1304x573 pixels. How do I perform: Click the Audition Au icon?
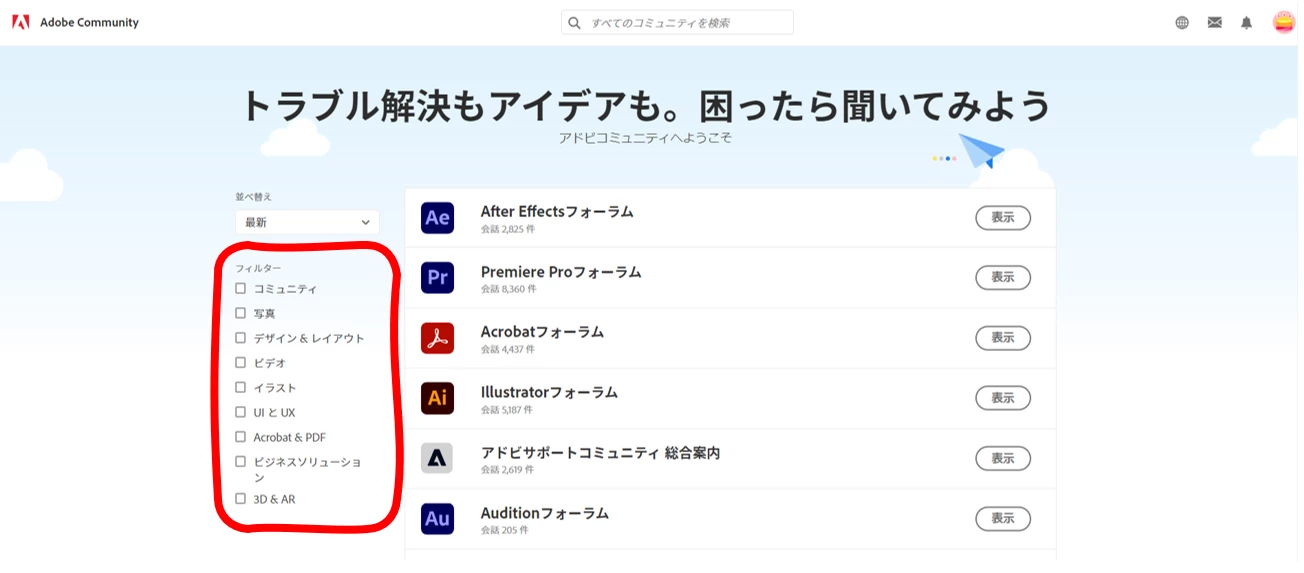pyautogui.click(x=437, y=518)
